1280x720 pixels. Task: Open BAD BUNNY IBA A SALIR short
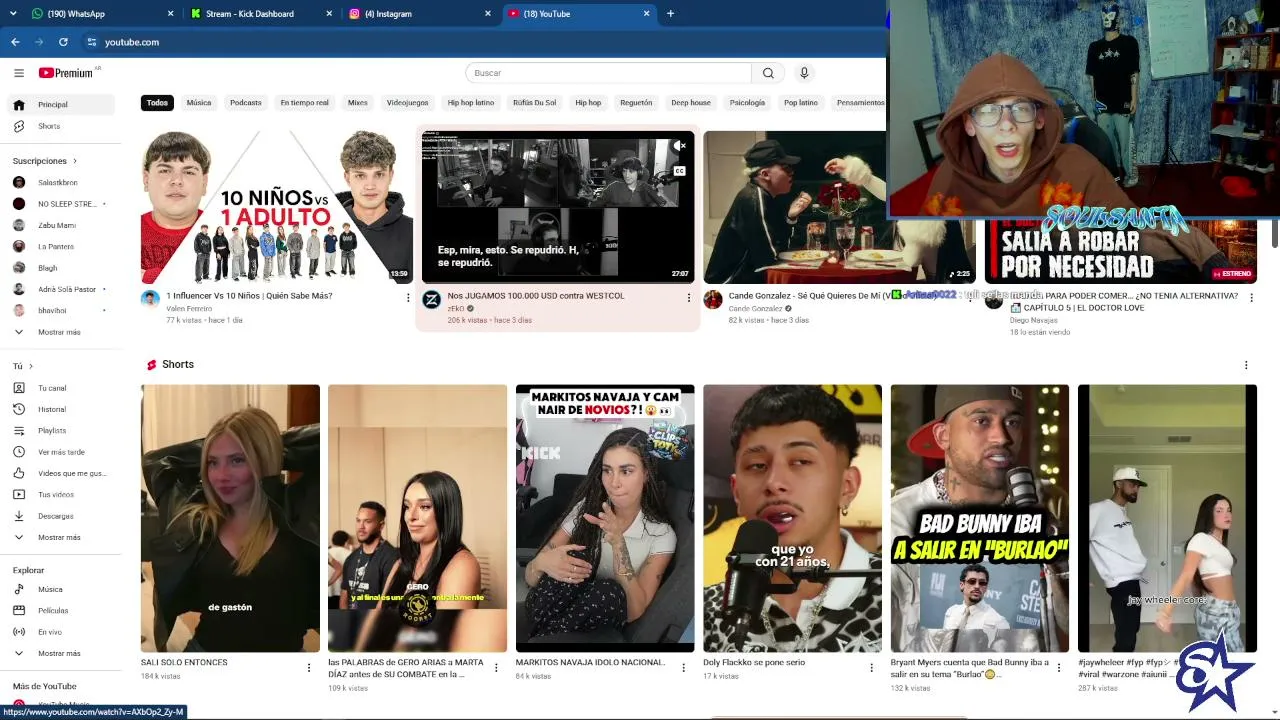pyautogui.click(x=980, y=518)
